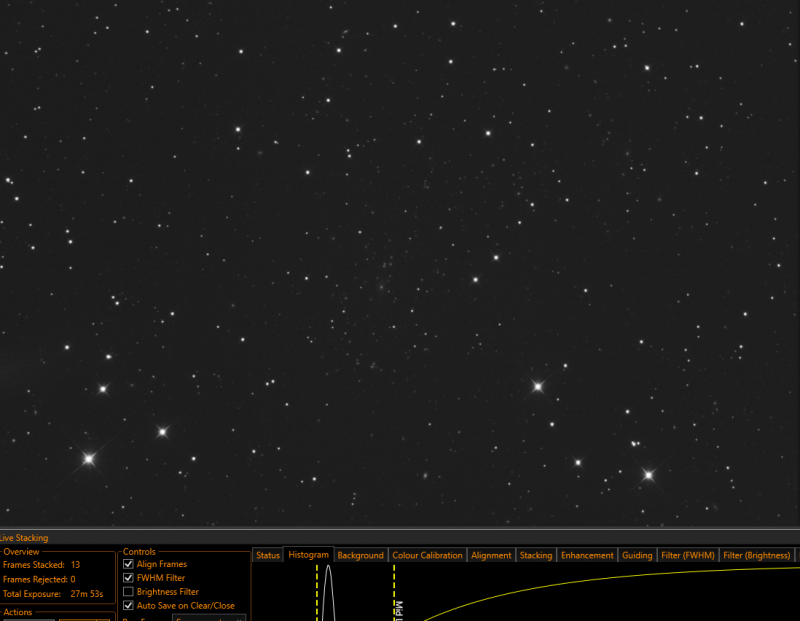Viewport: 800px width, 621px height.
Task: Go to the Enhancement tab
Action: pyautogui.click(x=587, y=555)
